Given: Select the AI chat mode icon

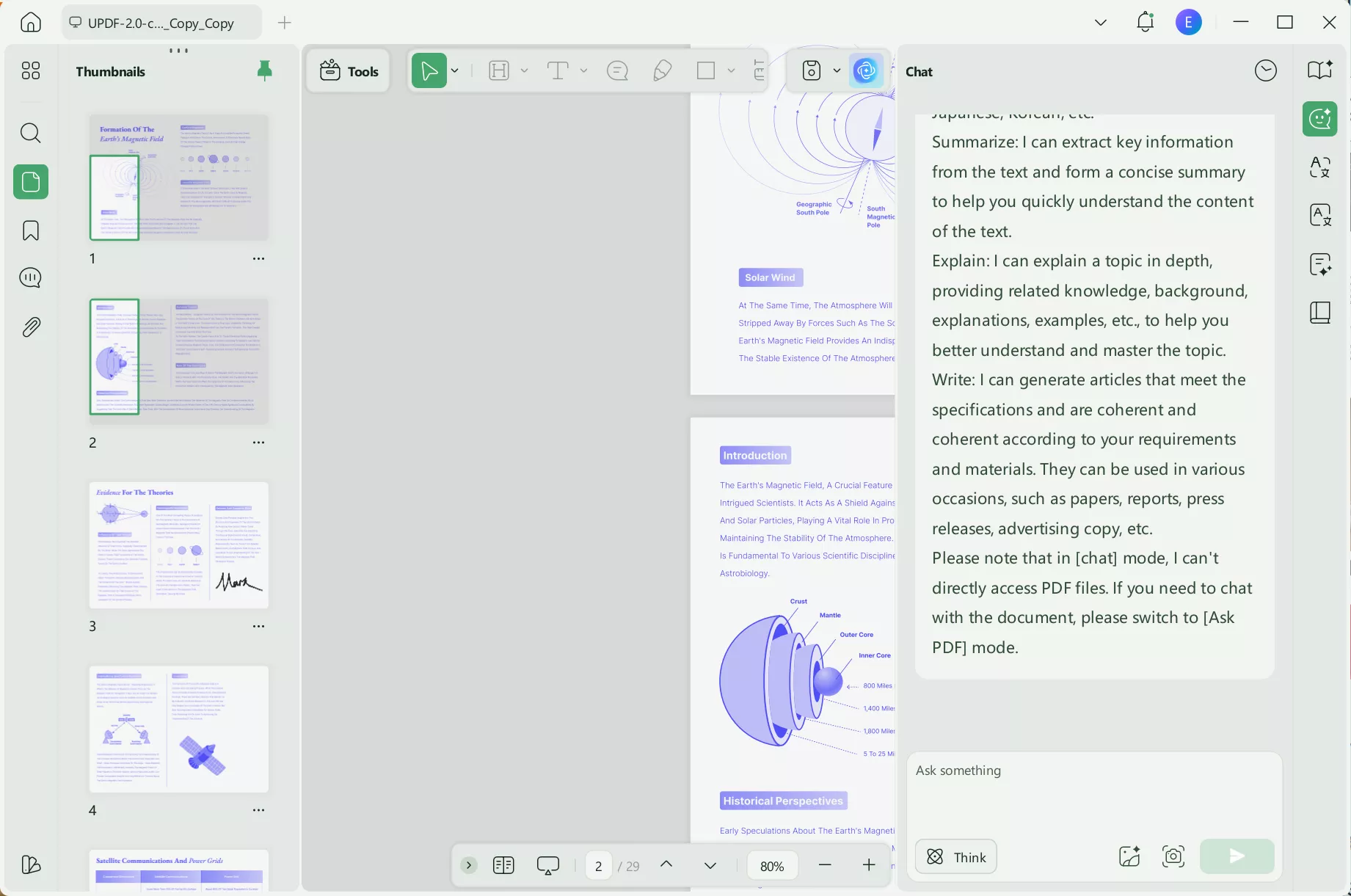Looking at the screenshot, I should (x=1320, y=119).
